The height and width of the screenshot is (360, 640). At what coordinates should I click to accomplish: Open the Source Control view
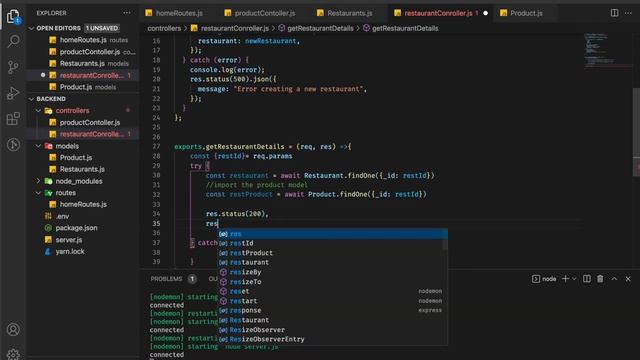pyautogui.click(x=13, y=67)
